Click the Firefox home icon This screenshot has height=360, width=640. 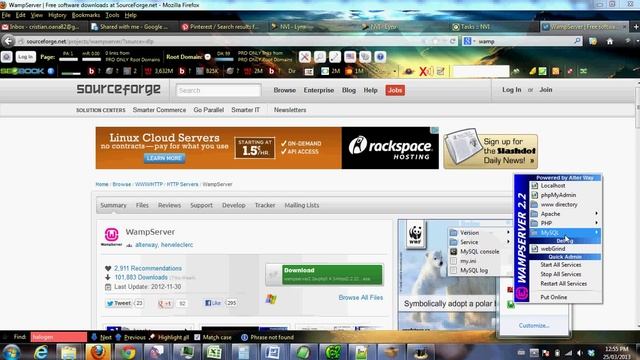tap(609, 41)
